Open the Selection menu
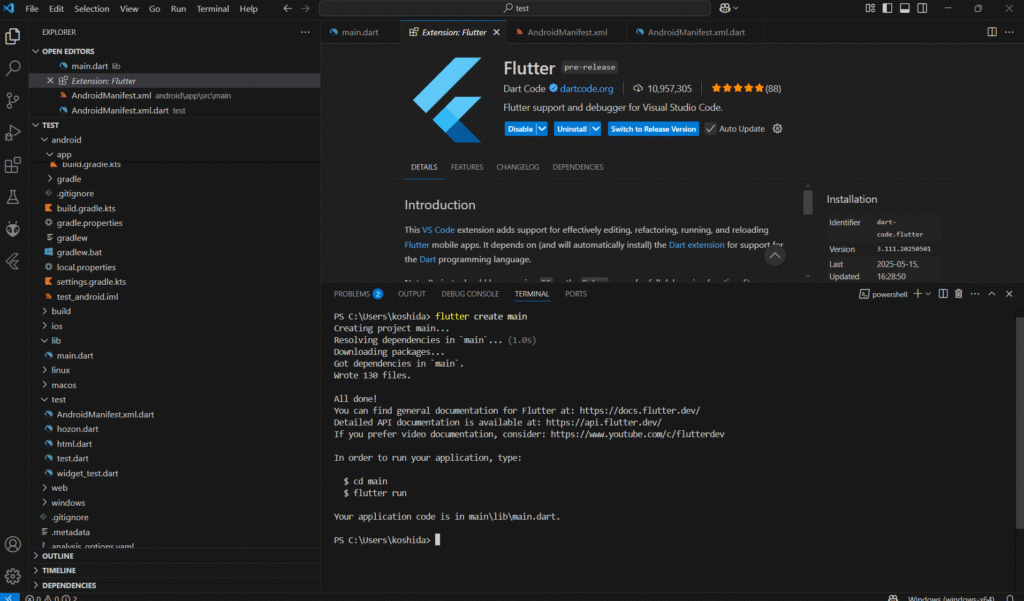 (91, 8)
